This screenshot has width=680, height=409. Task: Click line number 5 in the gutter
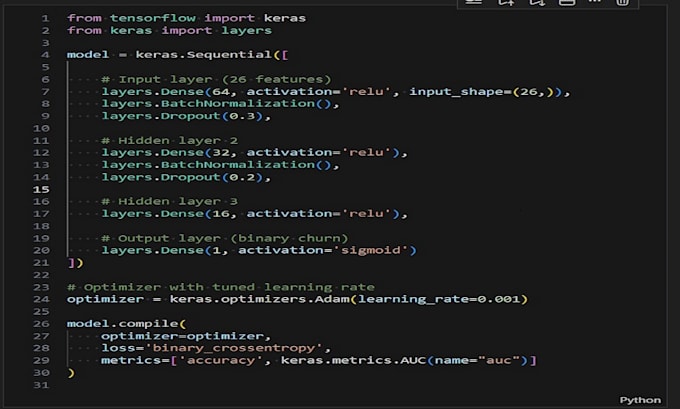46,67
